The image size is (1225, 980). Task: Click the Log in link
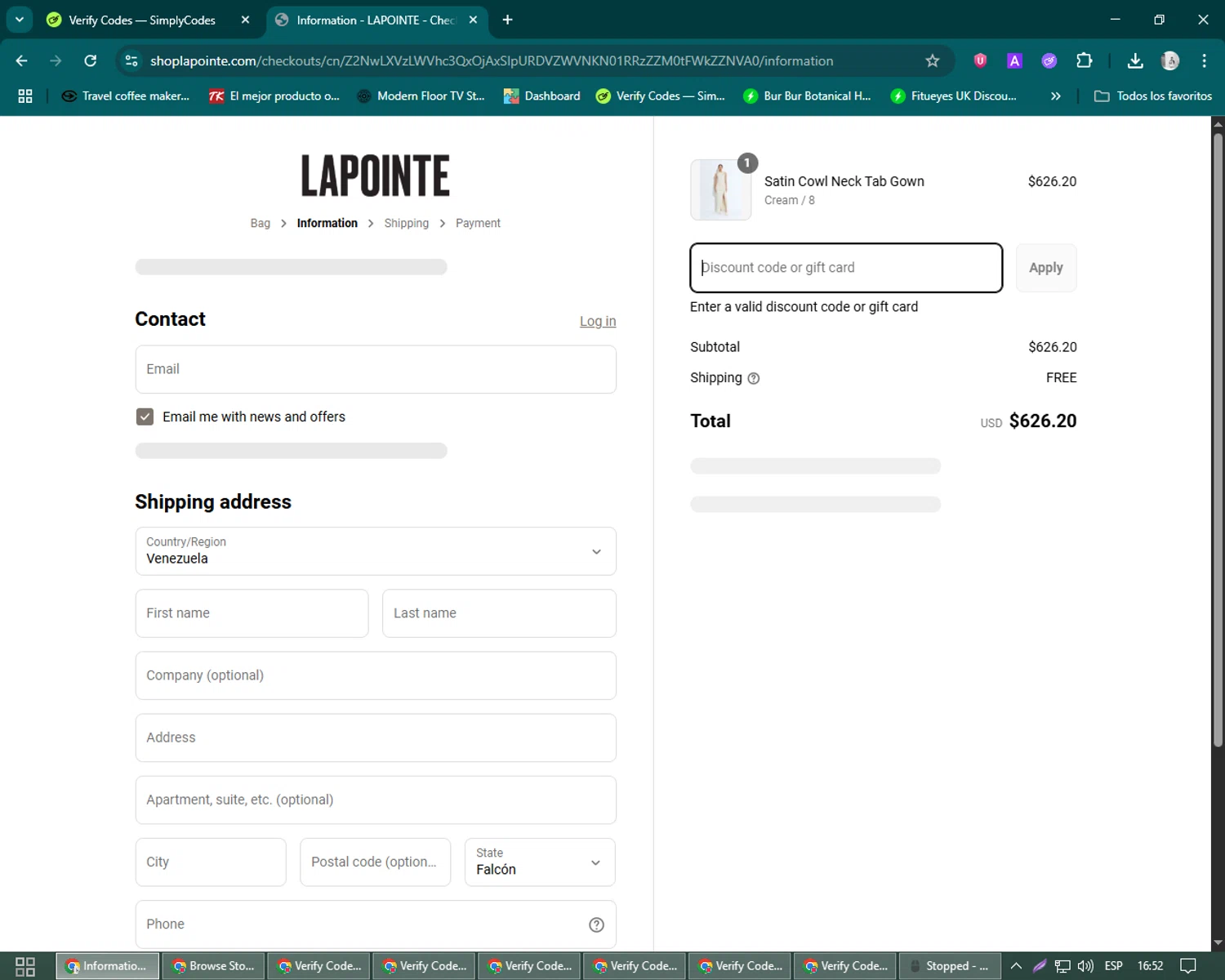point(598,321)
